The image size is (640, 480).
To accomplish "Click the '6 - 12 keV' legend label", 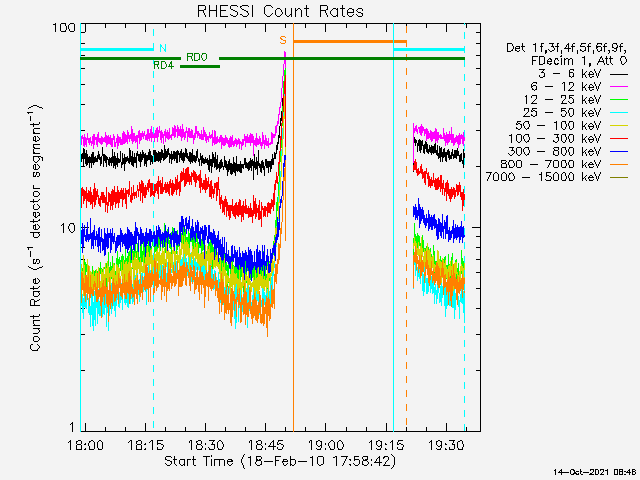I will coord(566,87).
